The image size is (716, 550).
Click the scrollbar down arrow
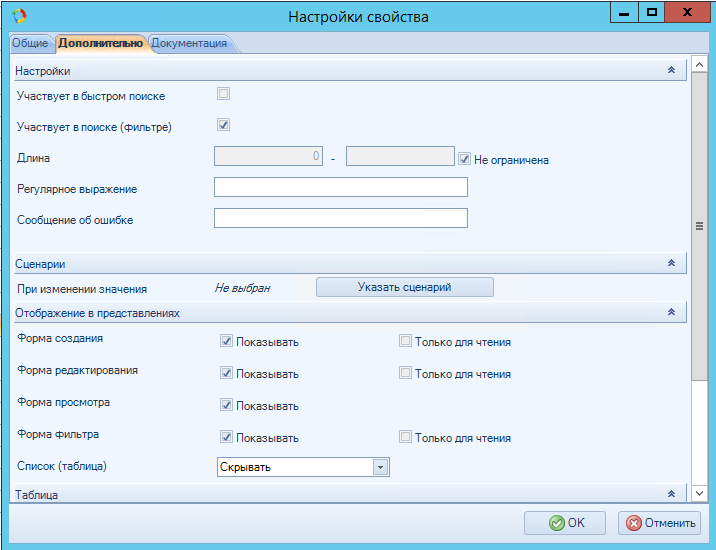(x=700, y=492)
